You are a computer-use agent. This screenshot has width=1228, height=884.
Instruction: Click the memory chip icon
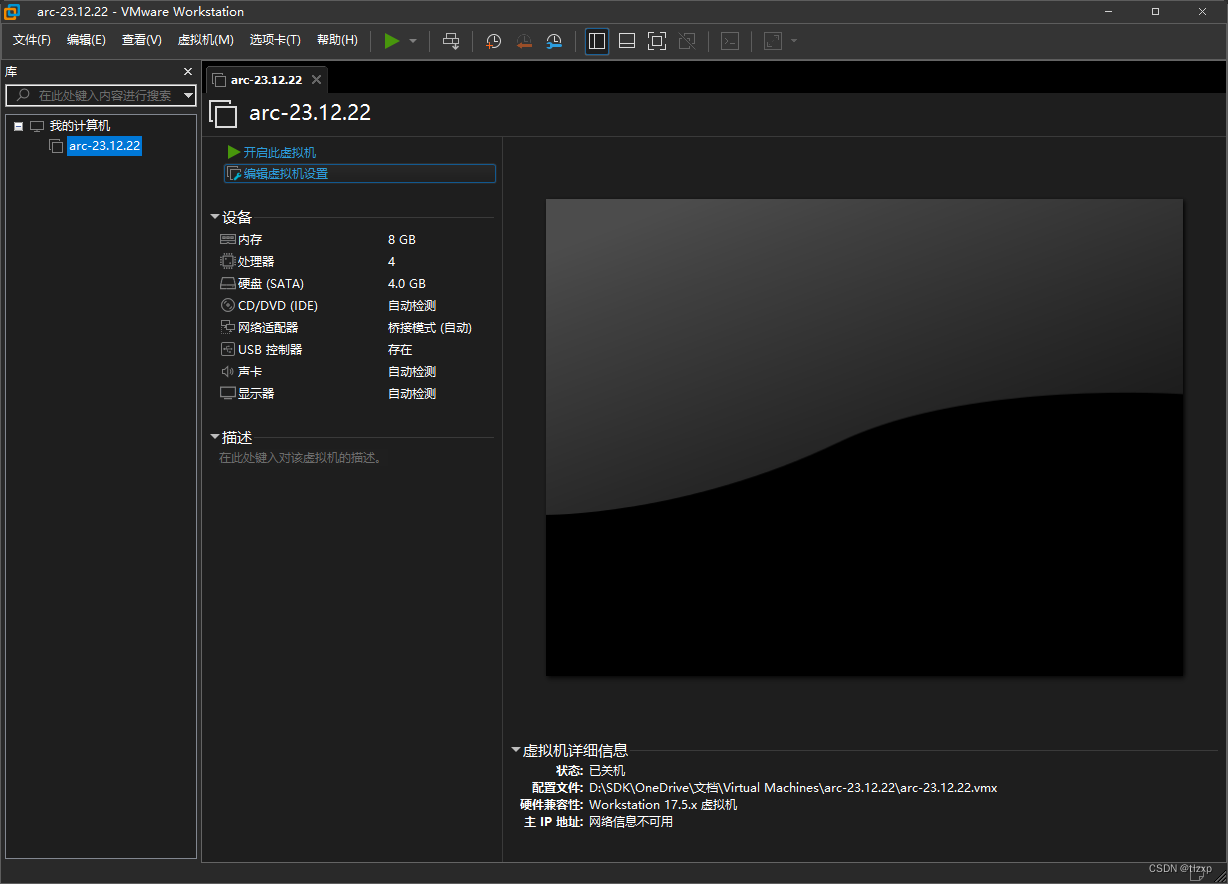click(x=227, y=240)
